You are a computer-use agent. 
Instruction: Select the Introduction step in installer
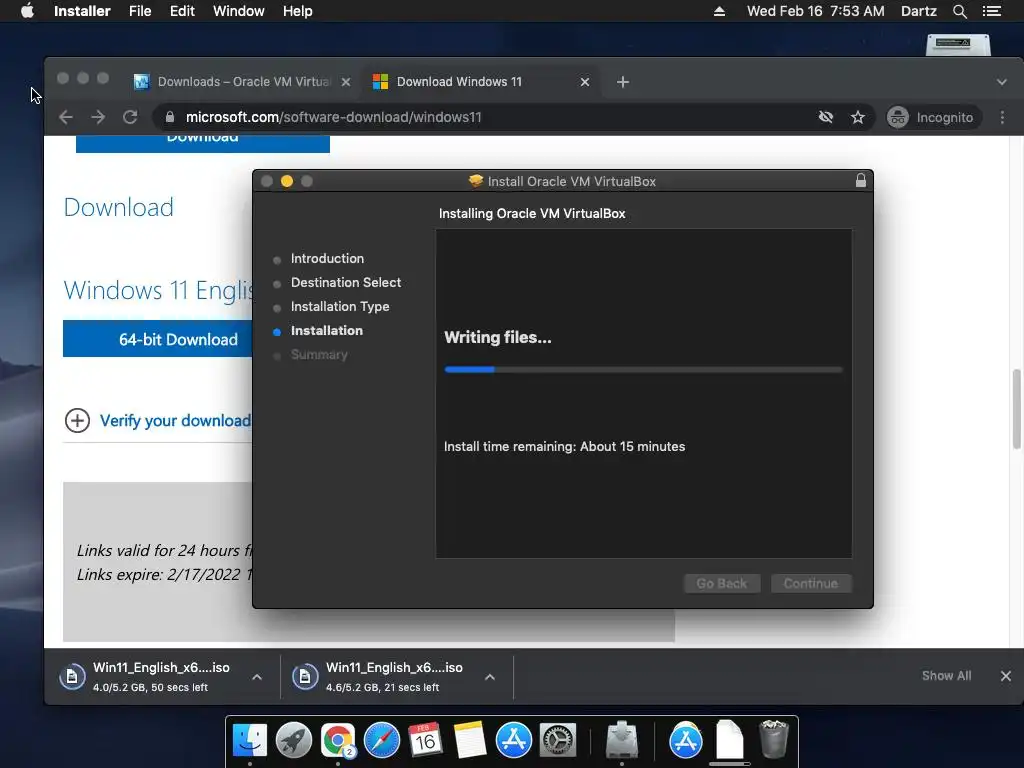coord(327,259)
